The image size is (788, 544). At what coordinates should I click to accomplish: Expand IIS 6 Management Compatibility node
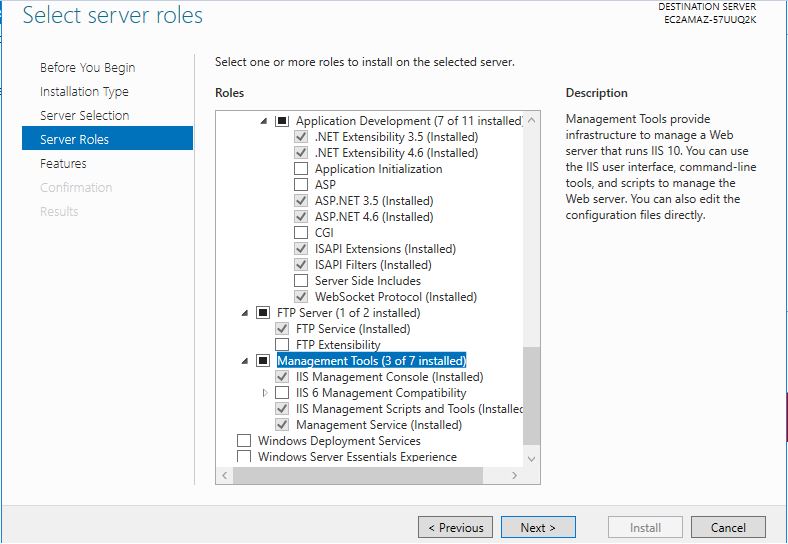tap(265, 393)
